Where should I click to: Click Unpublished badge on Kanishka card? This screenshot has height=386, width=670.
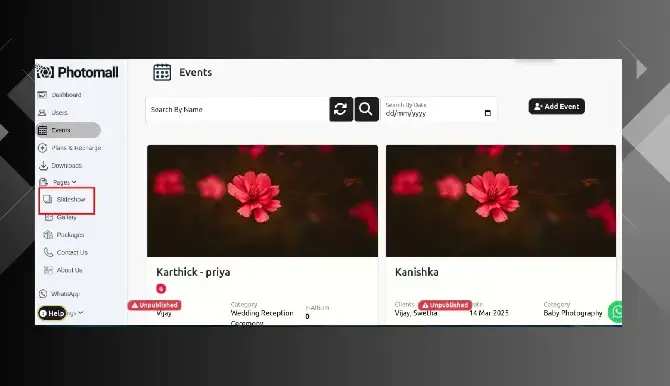pyautogui.click(x=445, y=305)
